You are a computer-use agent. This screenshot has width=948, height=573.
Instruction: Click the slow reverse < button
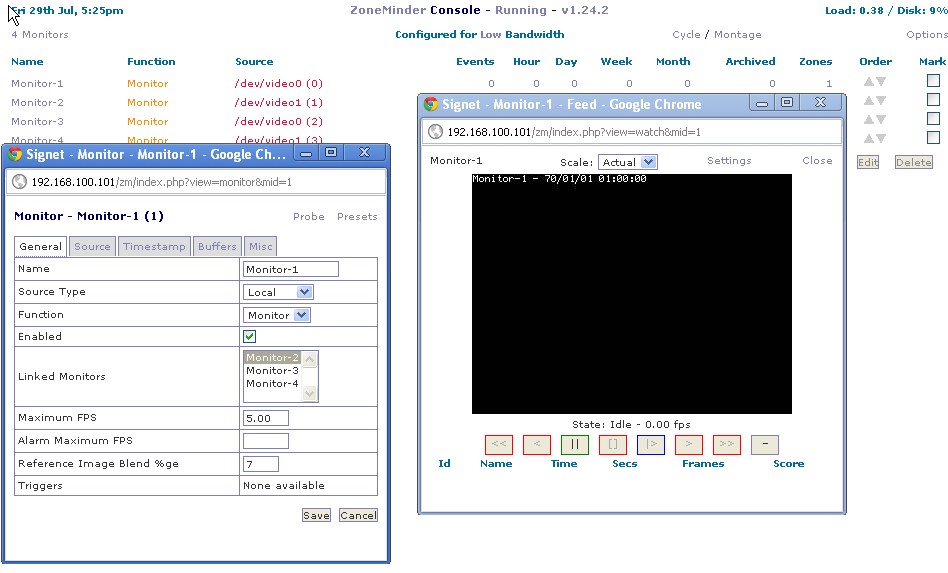537,444
